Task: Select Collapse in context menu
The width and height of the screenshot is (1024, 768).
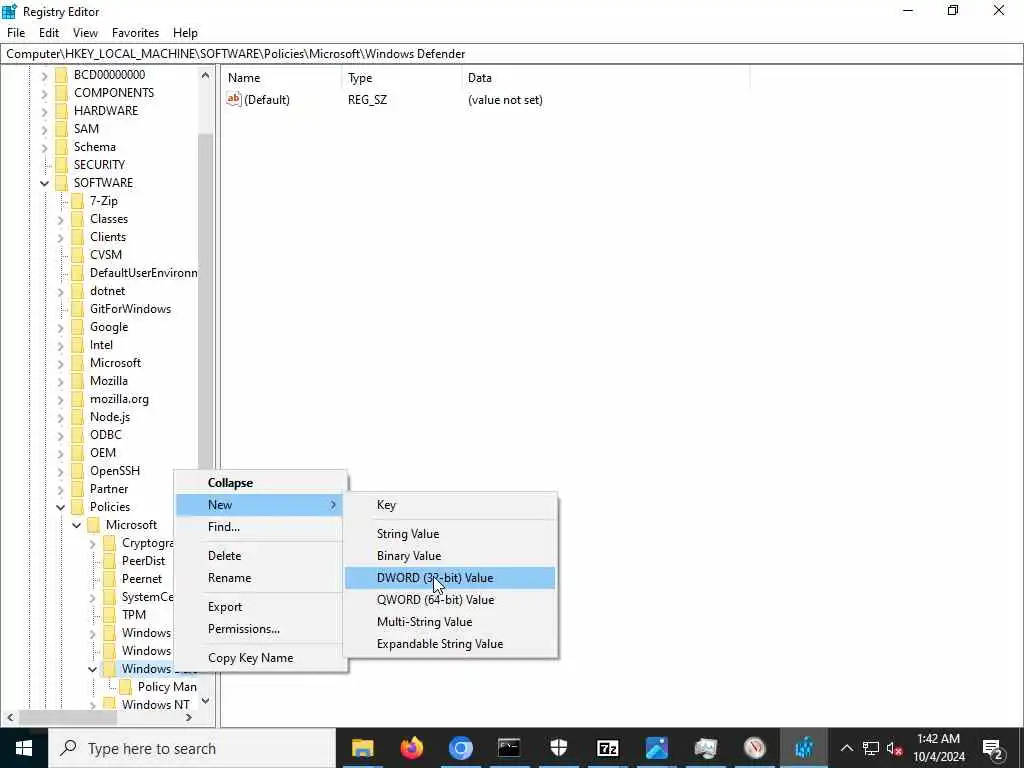Action: coord(261,483)
